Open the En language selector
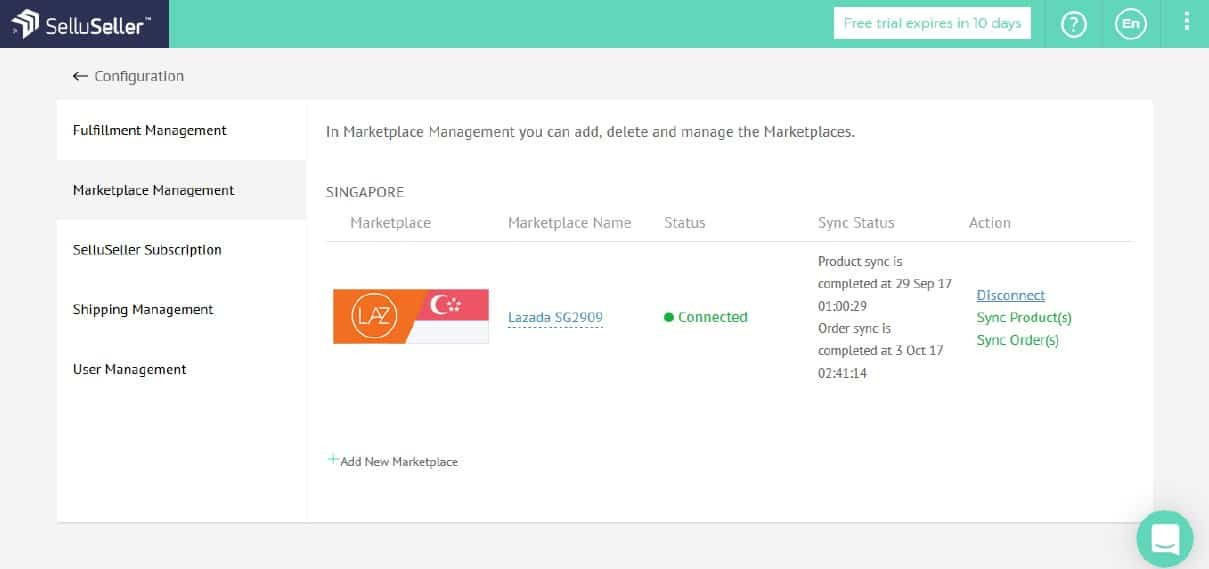The height and width of the screenshot is (569, 1209). click(1131, 24)
